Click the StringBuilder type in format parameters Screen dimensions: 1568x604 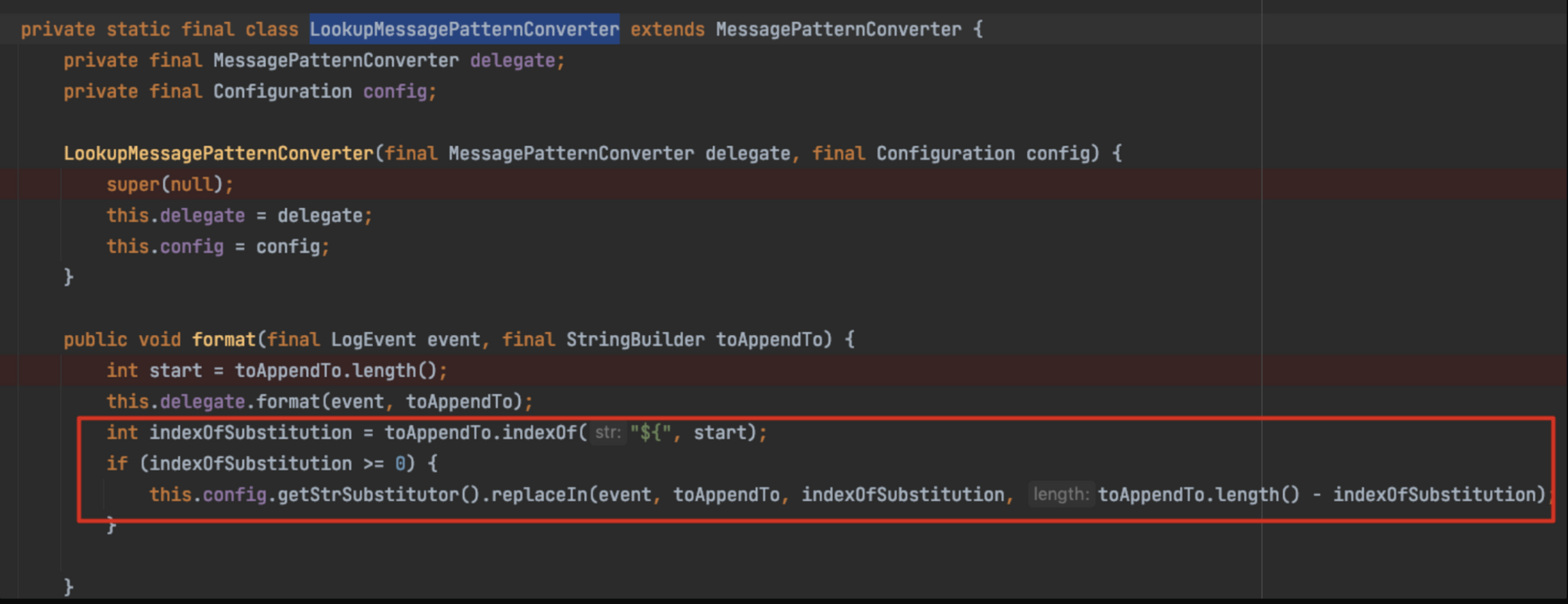pyautogui.click(x=635, y=339)
